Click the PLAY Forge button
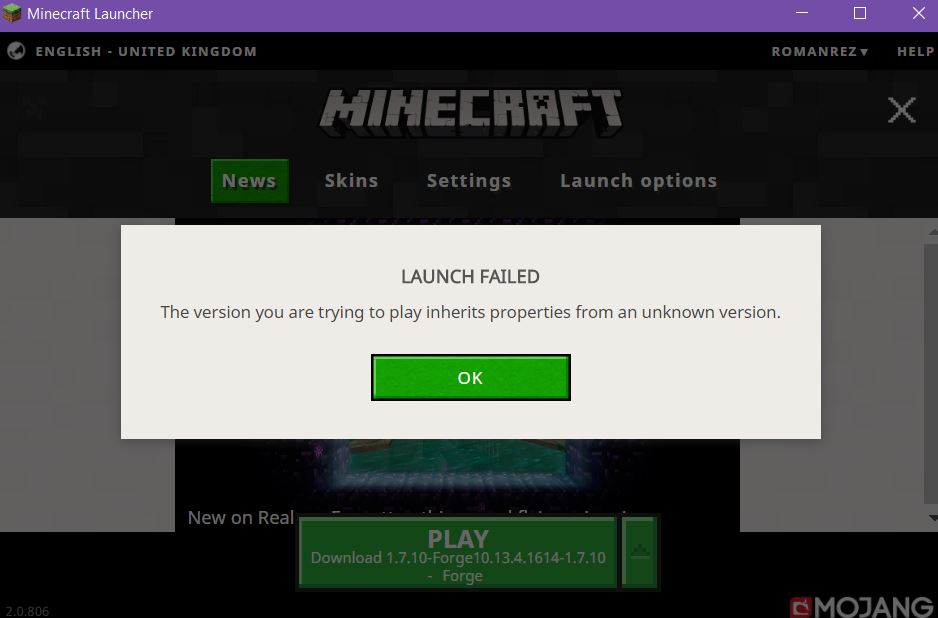Viewport: 938px width, 618px height. coord(458,552)
